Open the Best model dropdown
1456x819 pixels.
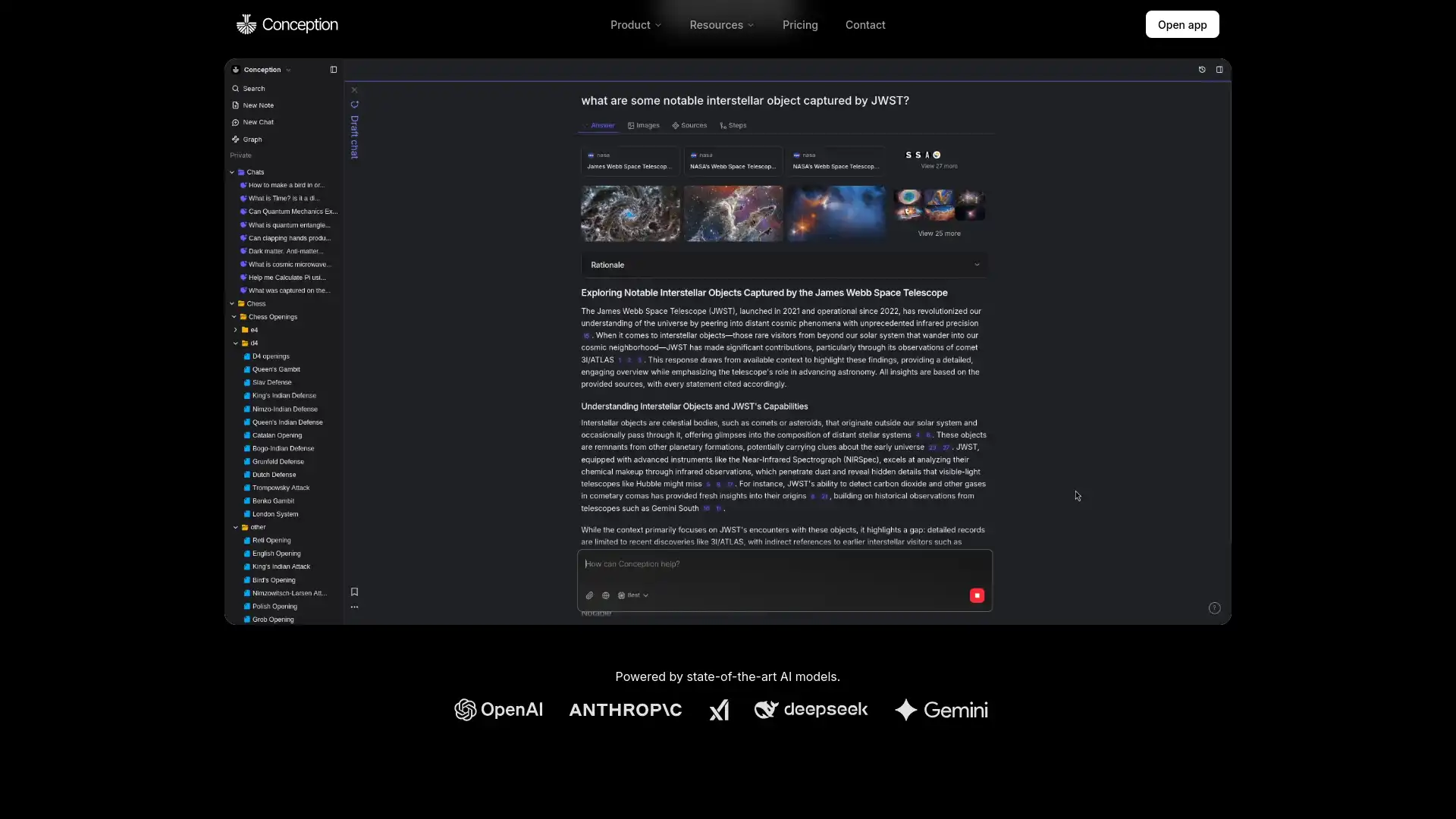click(x=633, y=596)
